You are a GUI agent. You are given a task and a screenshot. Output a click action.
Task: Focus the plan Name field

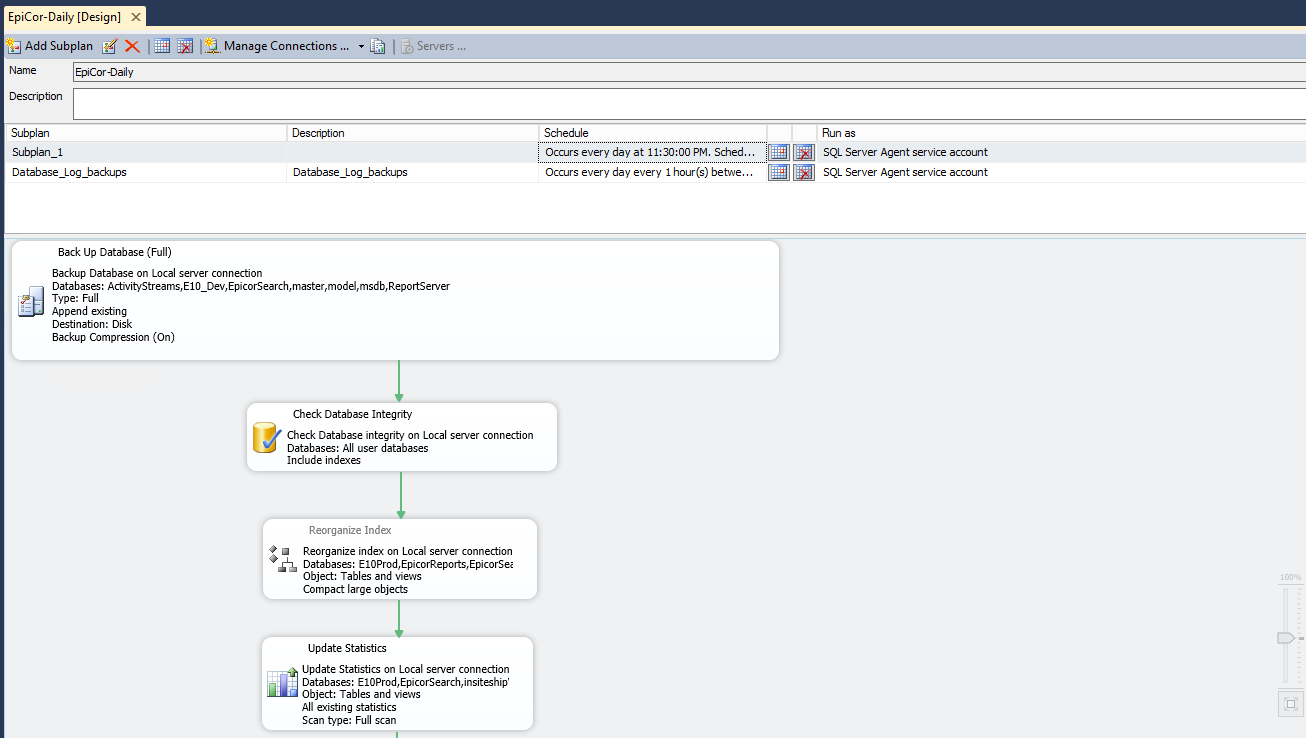pos(689,72)
